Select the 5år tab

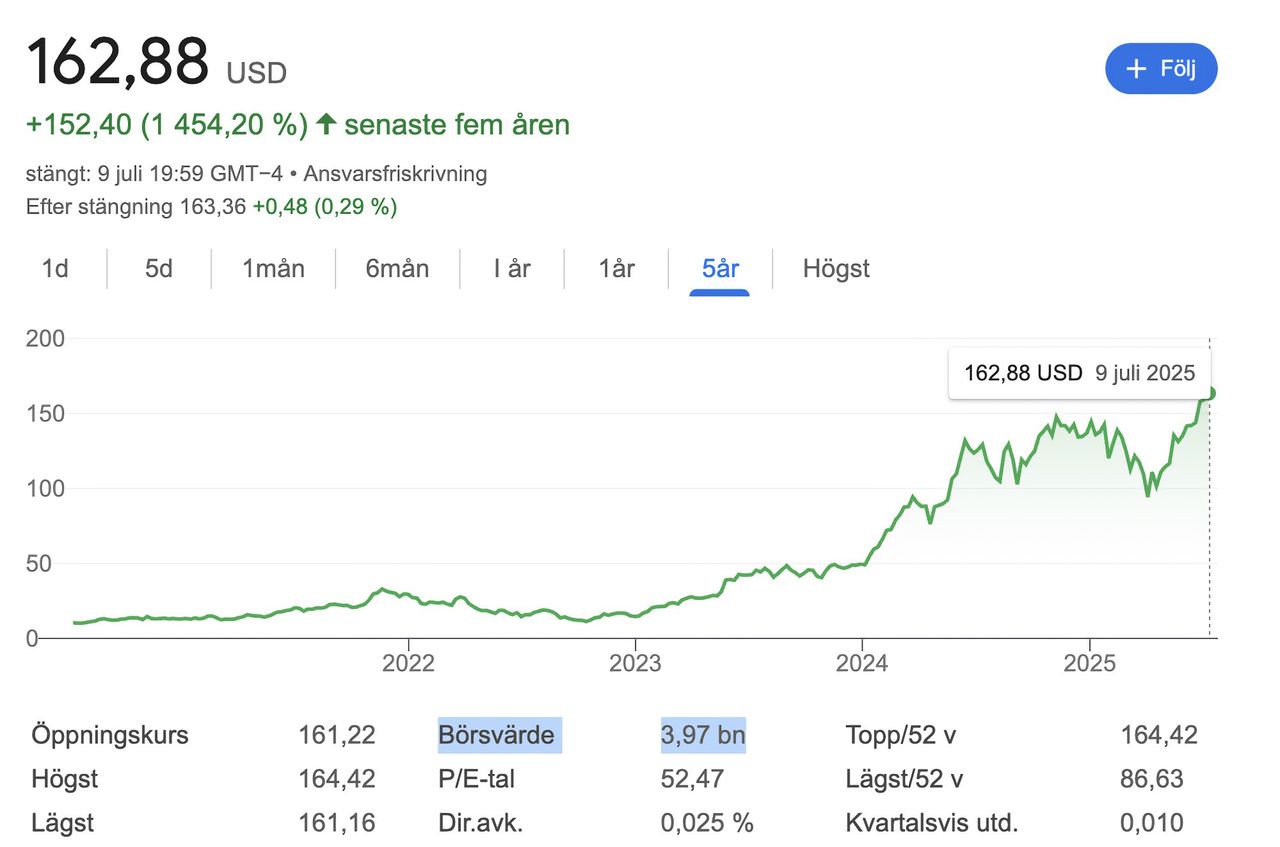coord(720,268)
